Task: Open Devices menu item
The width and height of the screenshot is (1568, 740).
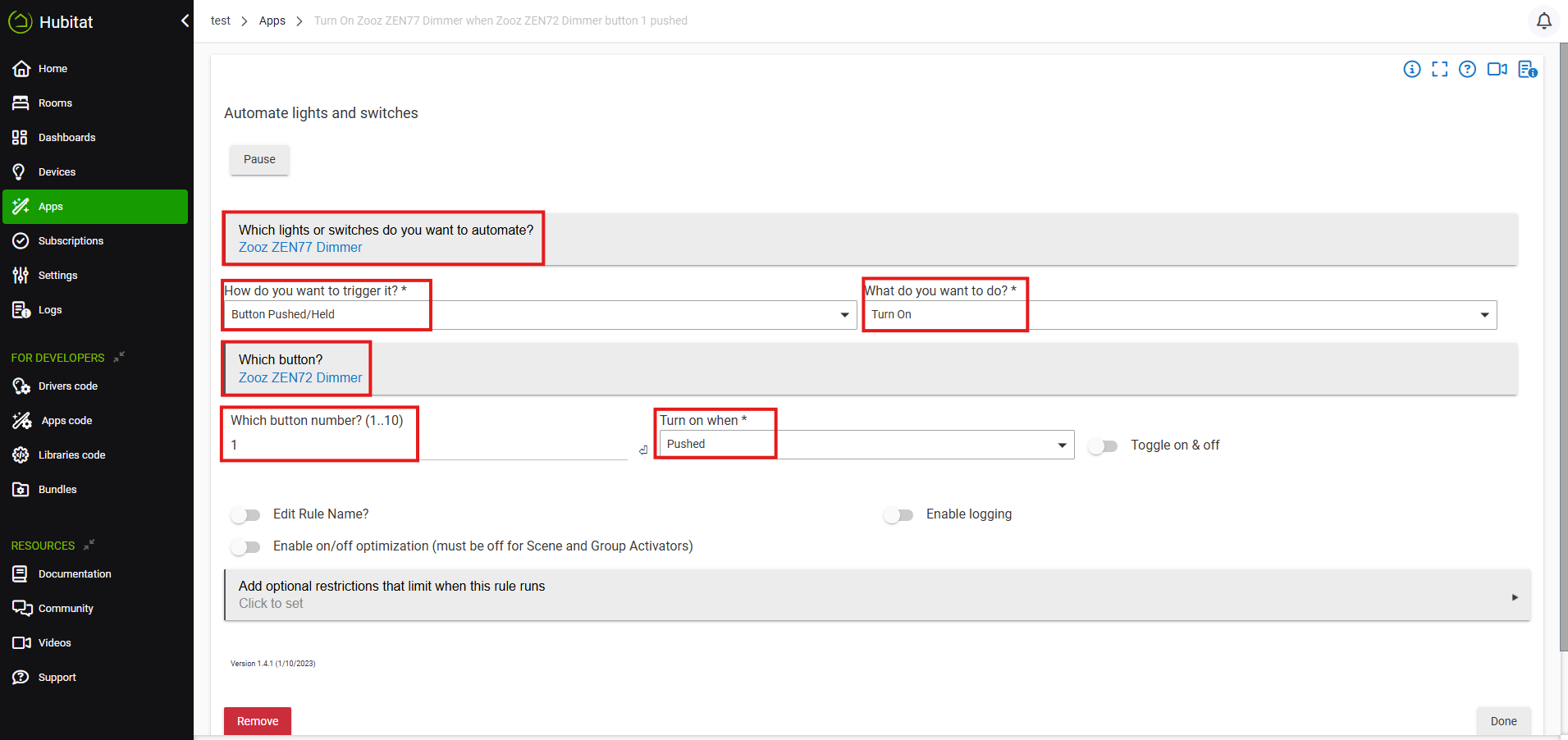Action: click(x=95, y=172)
